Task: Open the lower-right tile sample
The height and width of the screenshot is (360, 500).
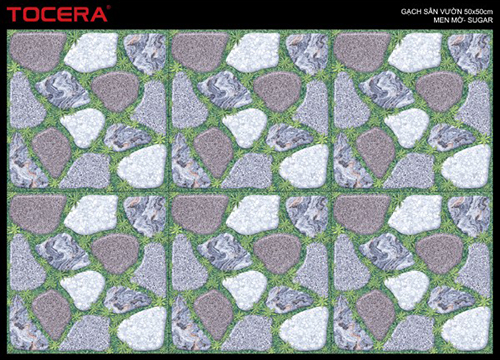Action: pyautogui.click(x=412, y=272)
